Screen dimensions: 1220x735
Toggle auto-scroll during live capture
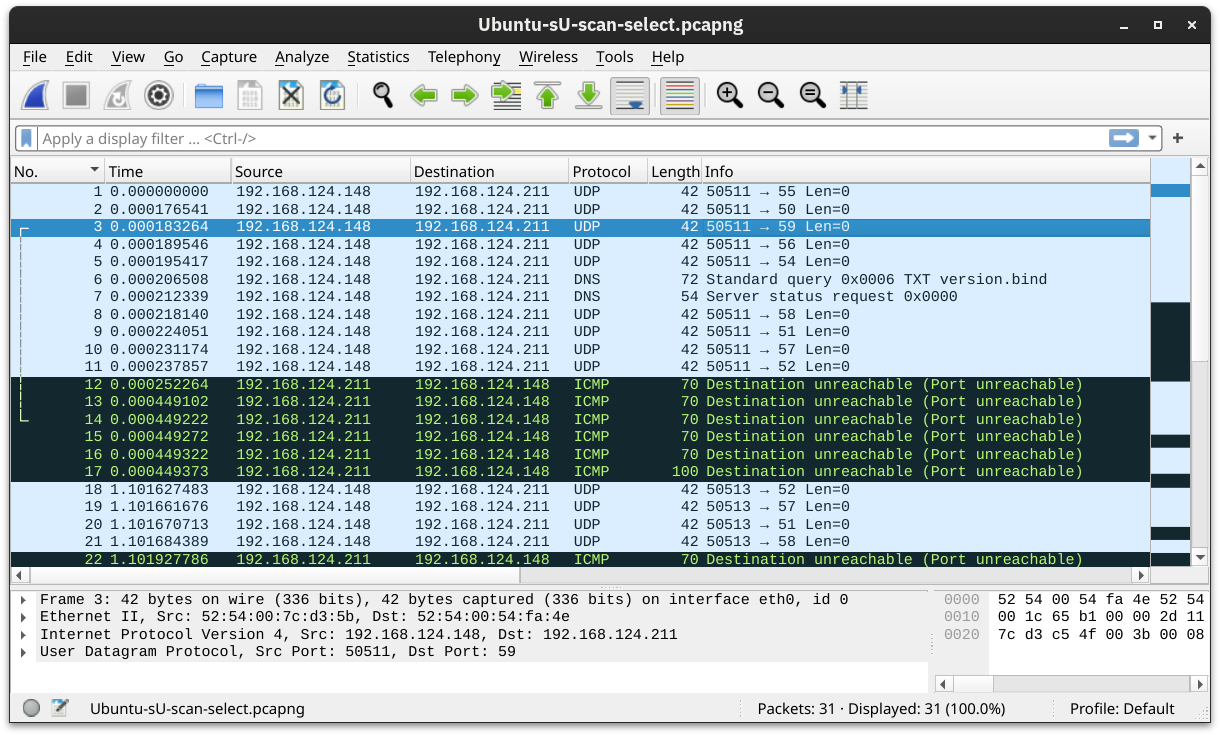(629, 95)
